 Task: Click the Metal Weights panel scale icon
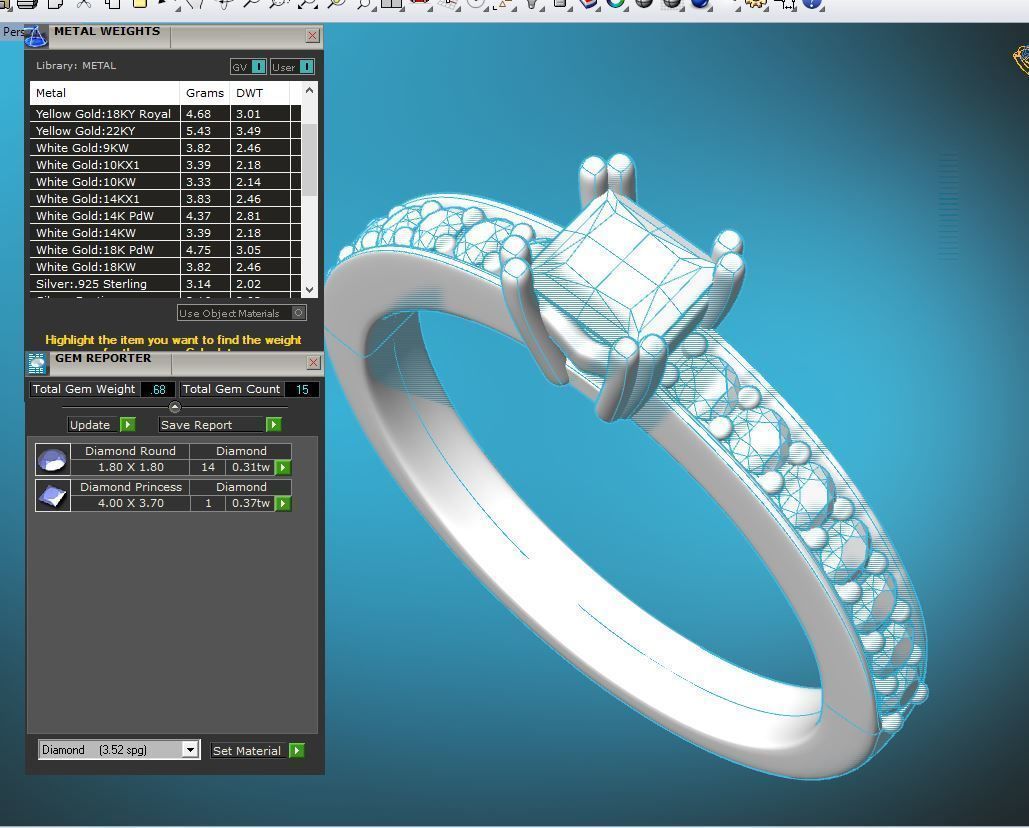[x=36, y=37]
